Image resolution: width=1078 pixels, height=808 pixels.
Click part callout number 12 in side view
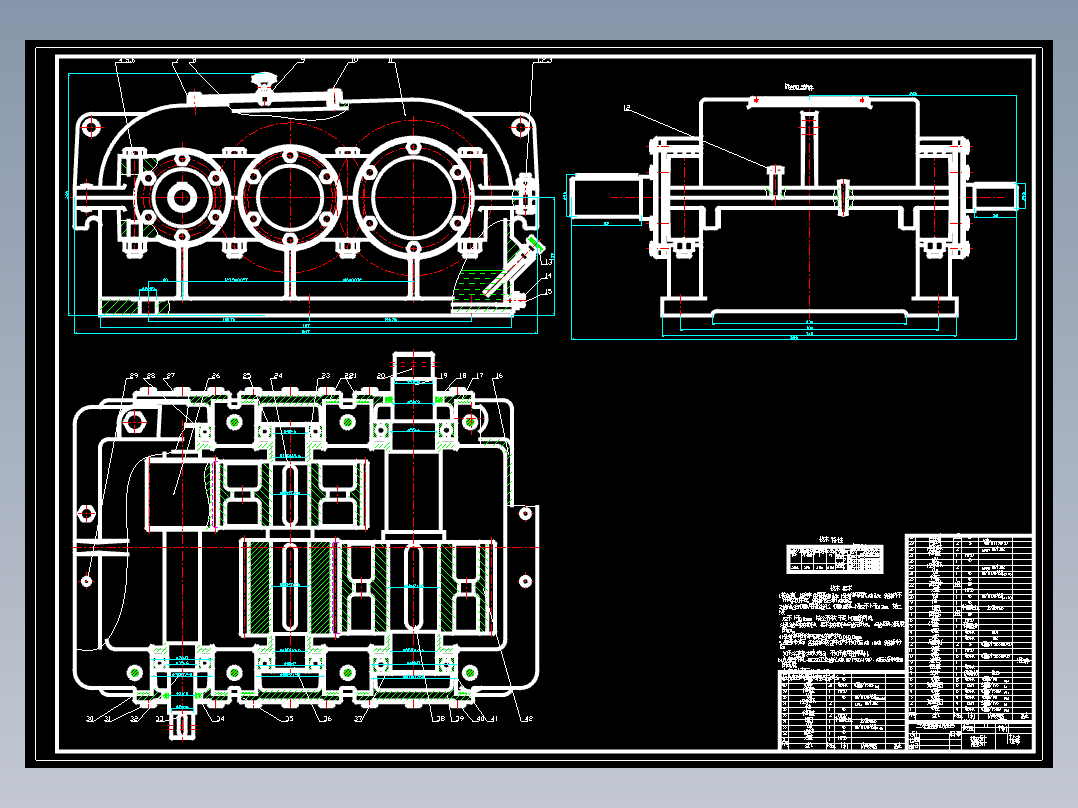point(627,108)
